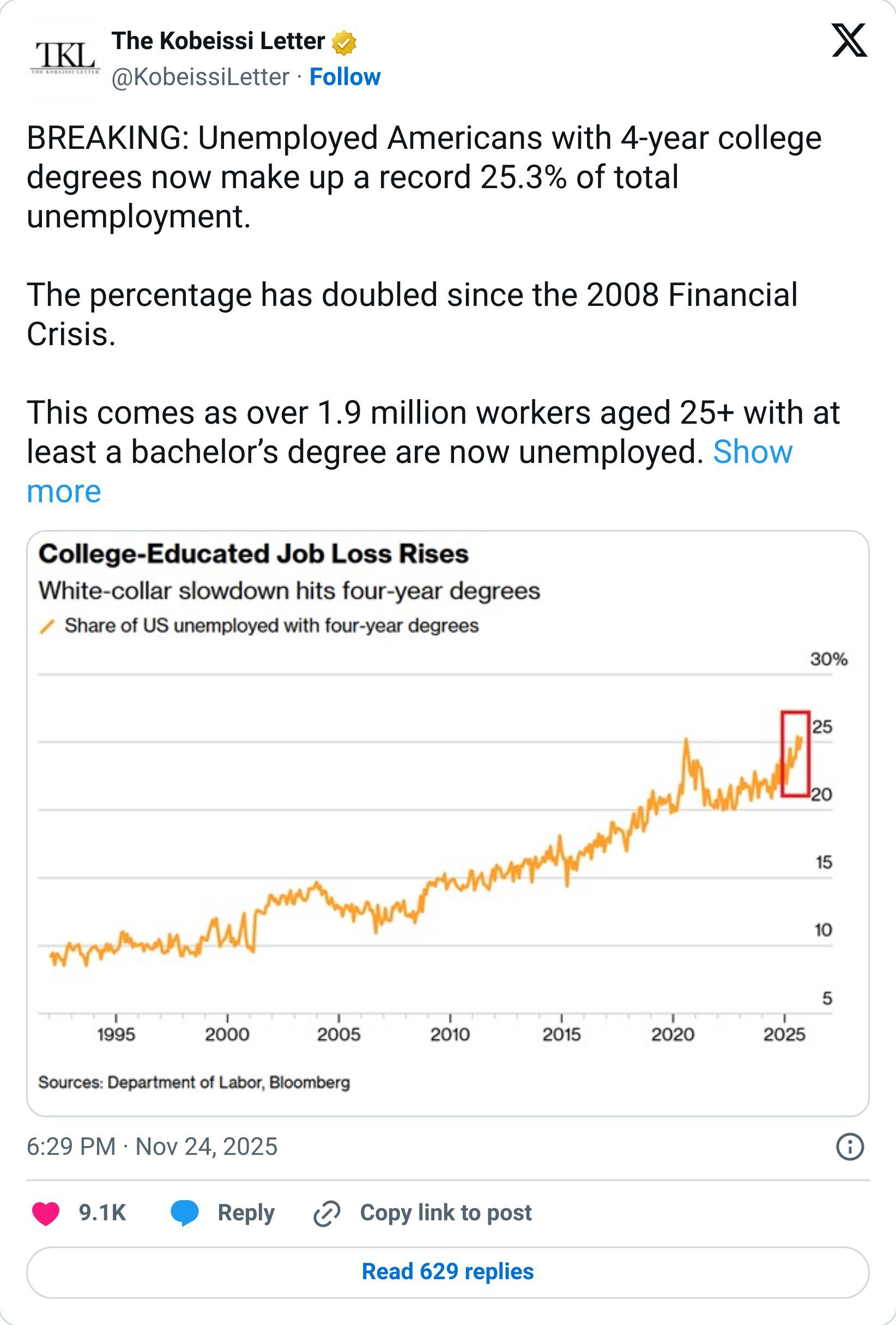The image size is (896, 1325).
Task: Click Copy link to post text
Action: (x=446, y=1213)
